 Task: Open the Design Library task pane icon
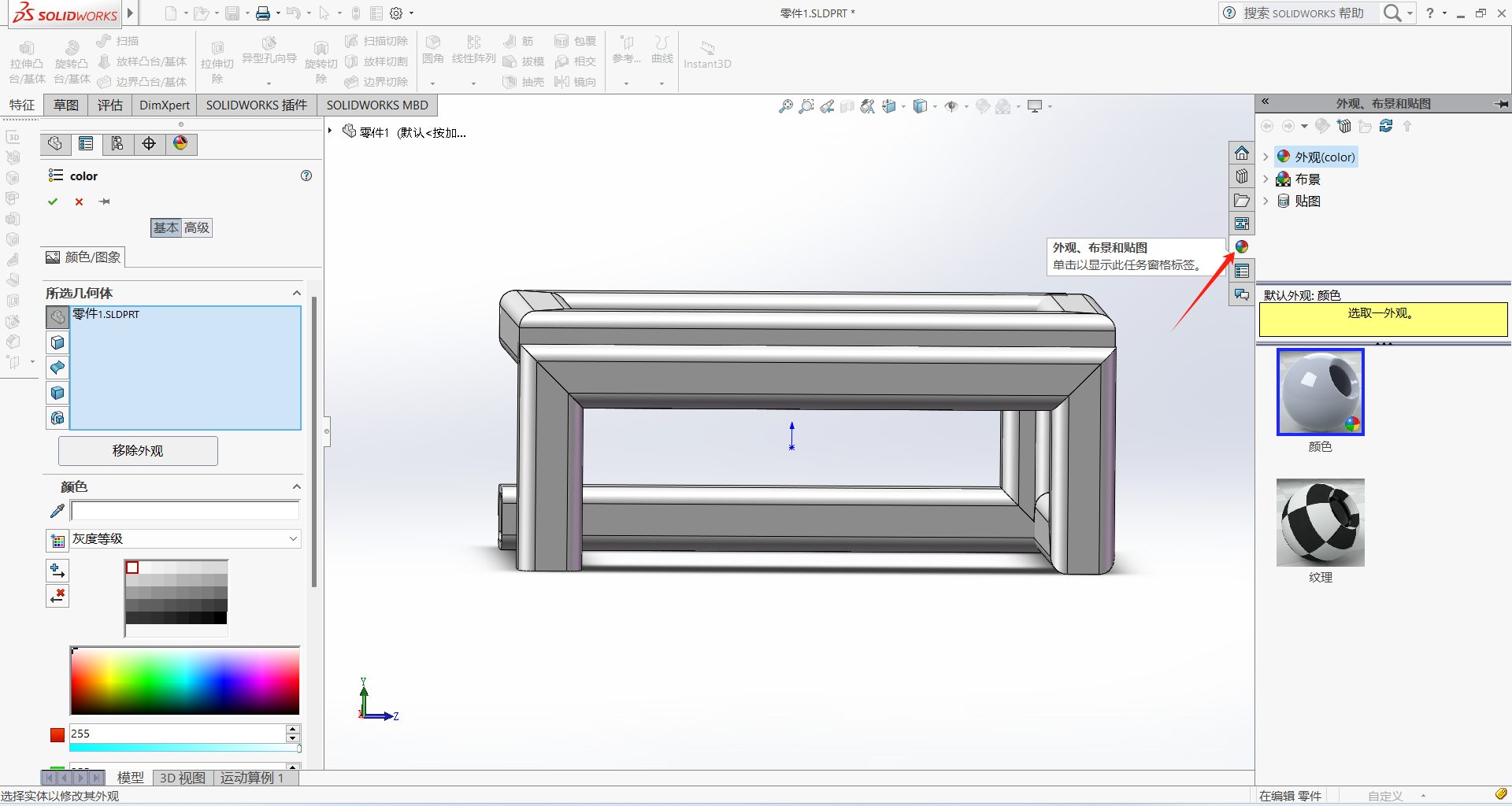click(1242, 176)
